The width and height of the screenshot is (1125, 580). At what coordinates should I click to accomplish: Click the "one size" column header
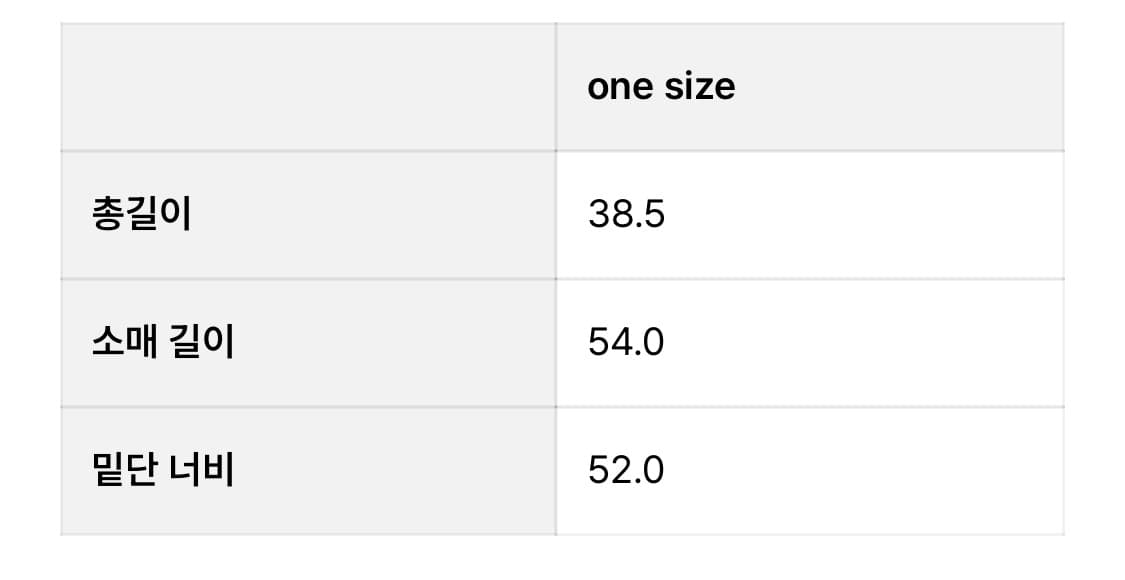[x=661, y=87]
